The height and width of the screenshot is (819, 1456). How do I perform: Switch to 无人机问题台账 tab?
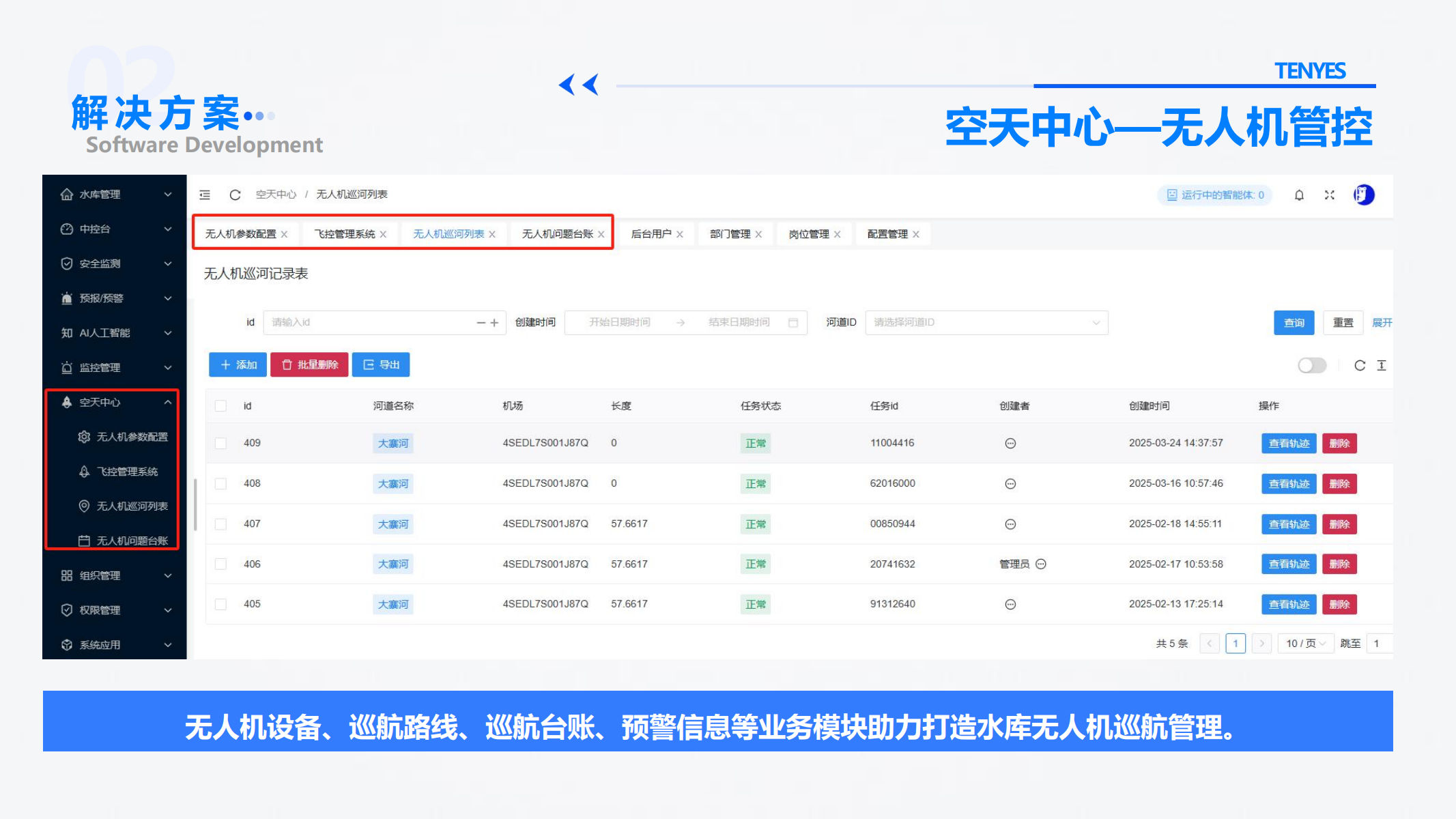point(557,234)
